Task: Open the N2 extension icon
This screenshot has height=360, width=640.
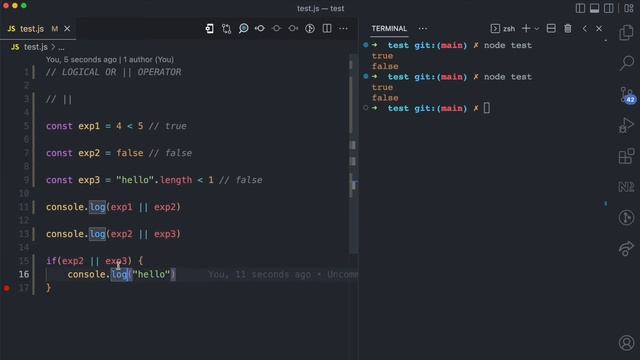Action: (x=626, y=187)
